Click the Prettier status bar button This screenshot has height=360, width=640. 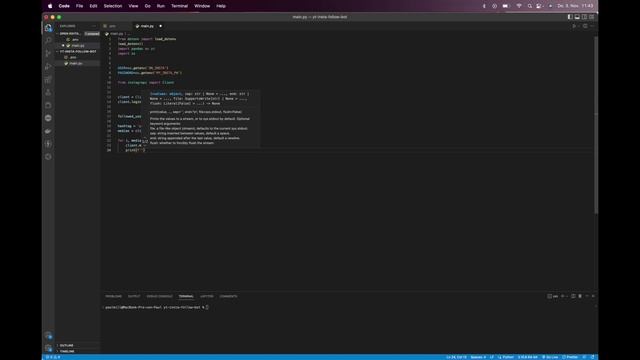(570, 357)
